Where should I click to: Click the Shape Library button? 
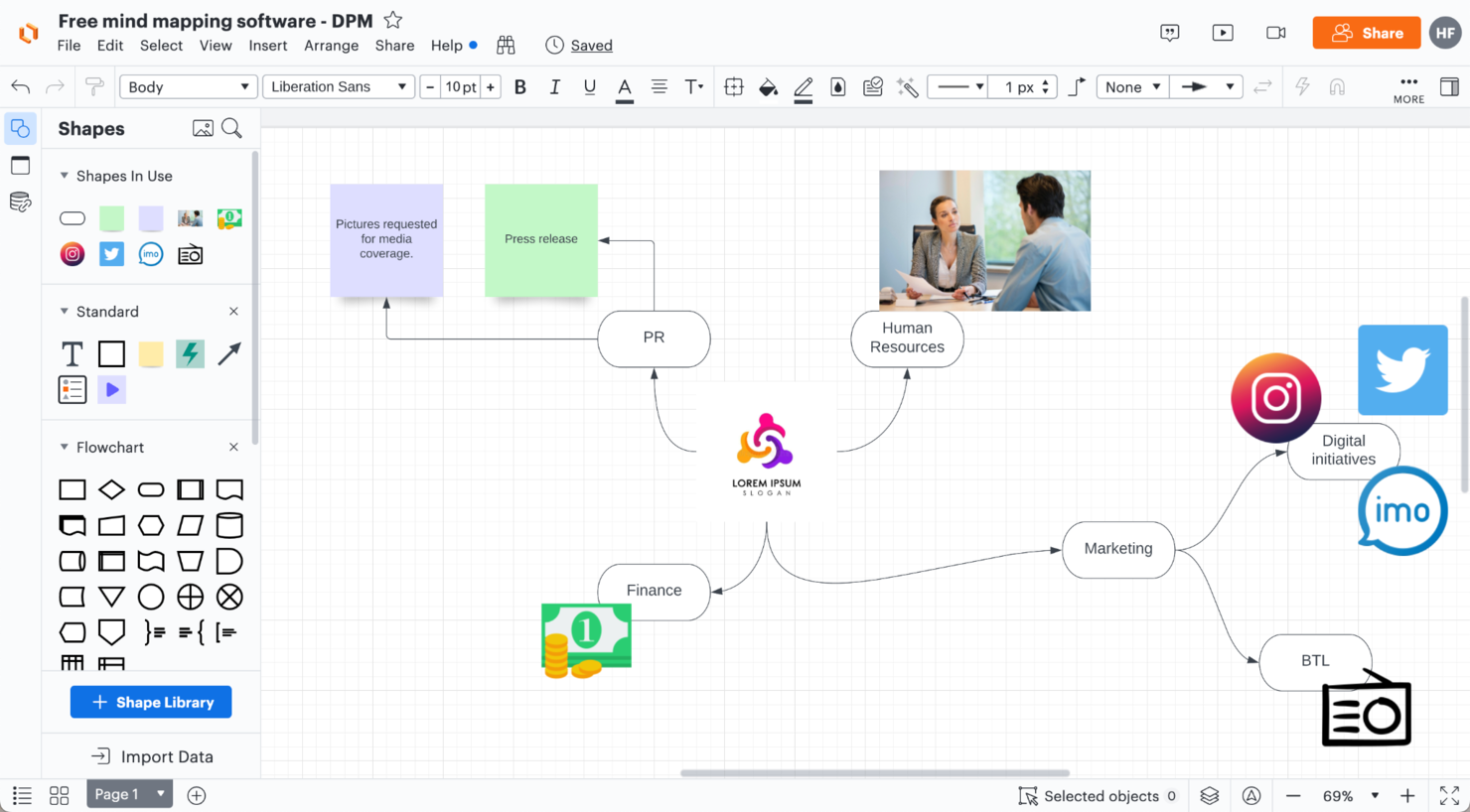[151, 702]
